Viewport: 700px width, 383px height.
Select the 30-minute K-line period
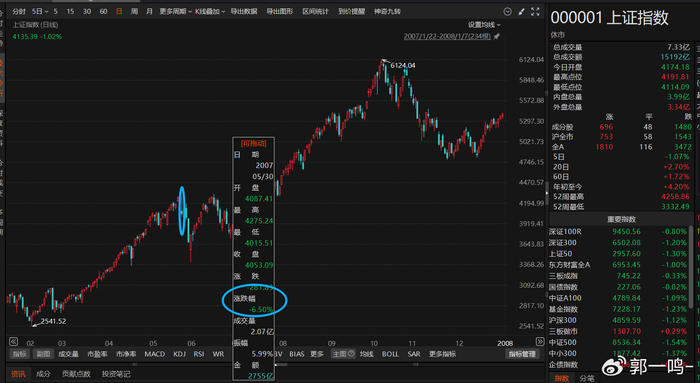(x=87, y=12)
